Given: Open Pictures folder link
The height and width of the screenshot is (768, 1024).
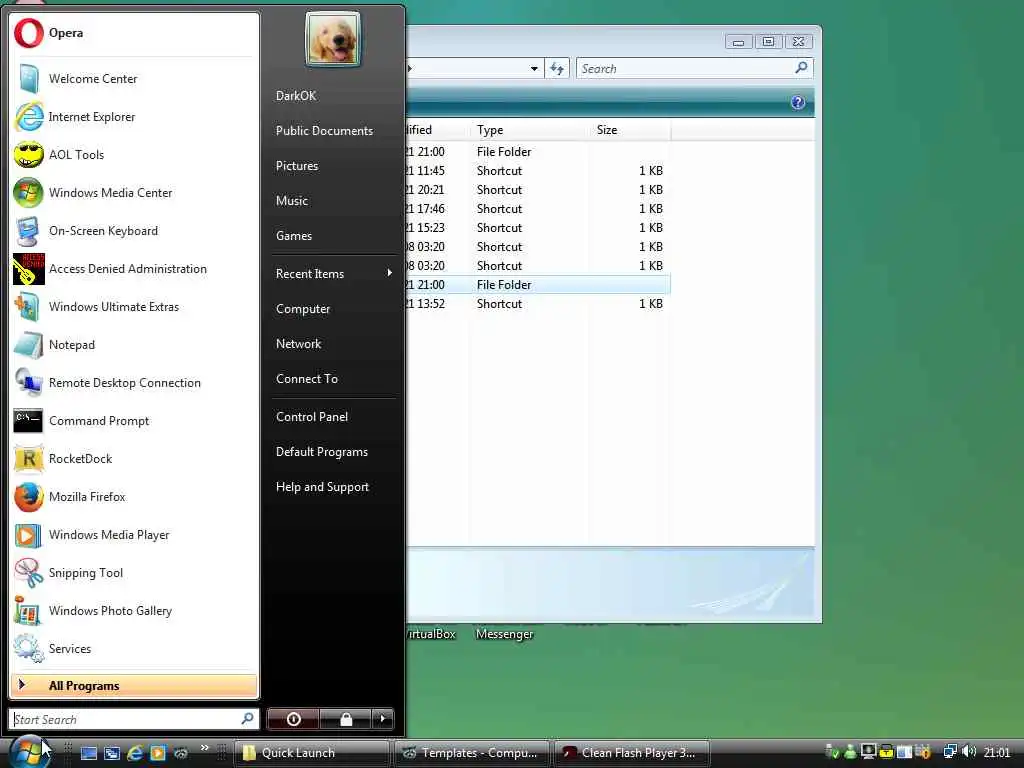Looking at the screenshot, I should [x=296, y=166].
